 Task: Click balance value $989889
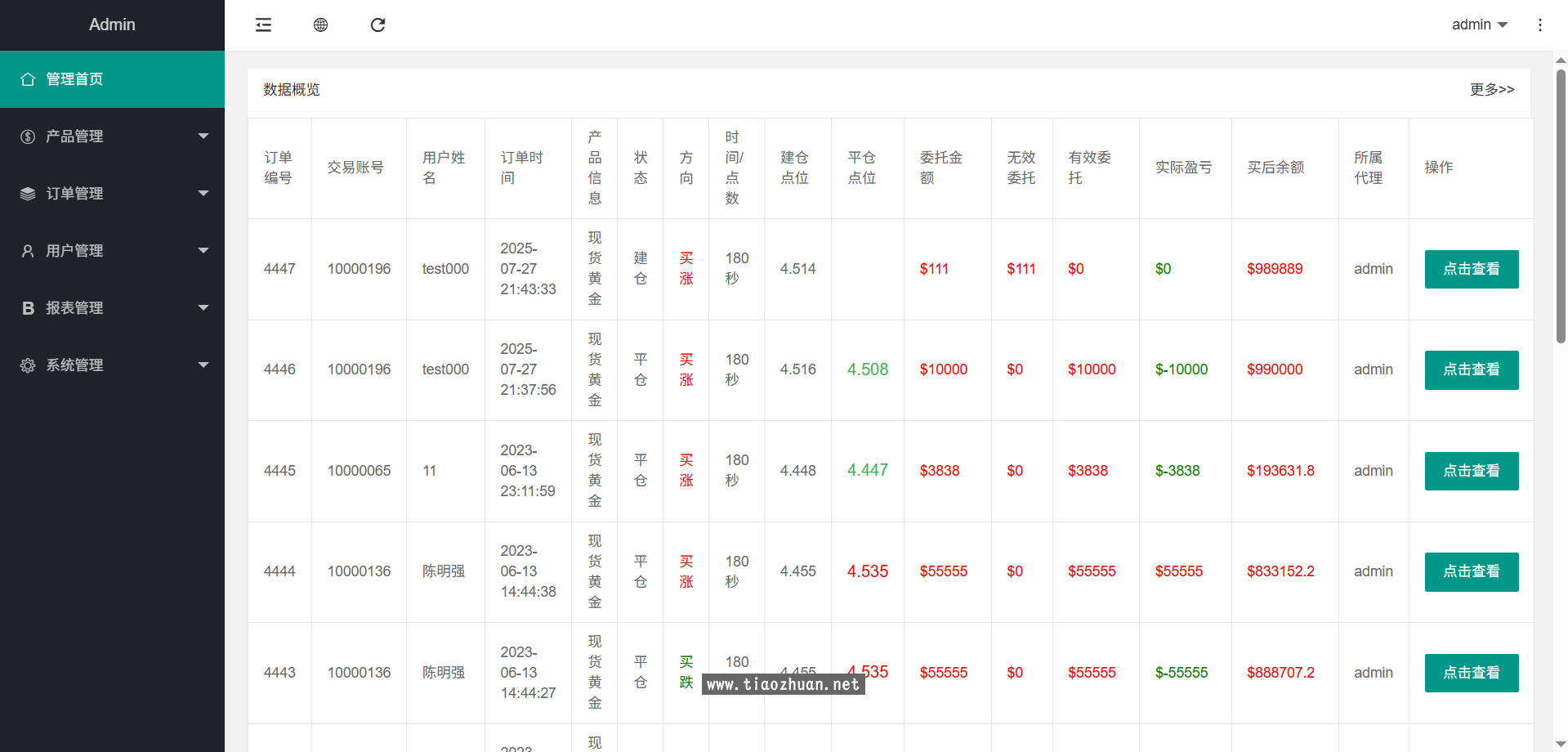coord(1275,269)
